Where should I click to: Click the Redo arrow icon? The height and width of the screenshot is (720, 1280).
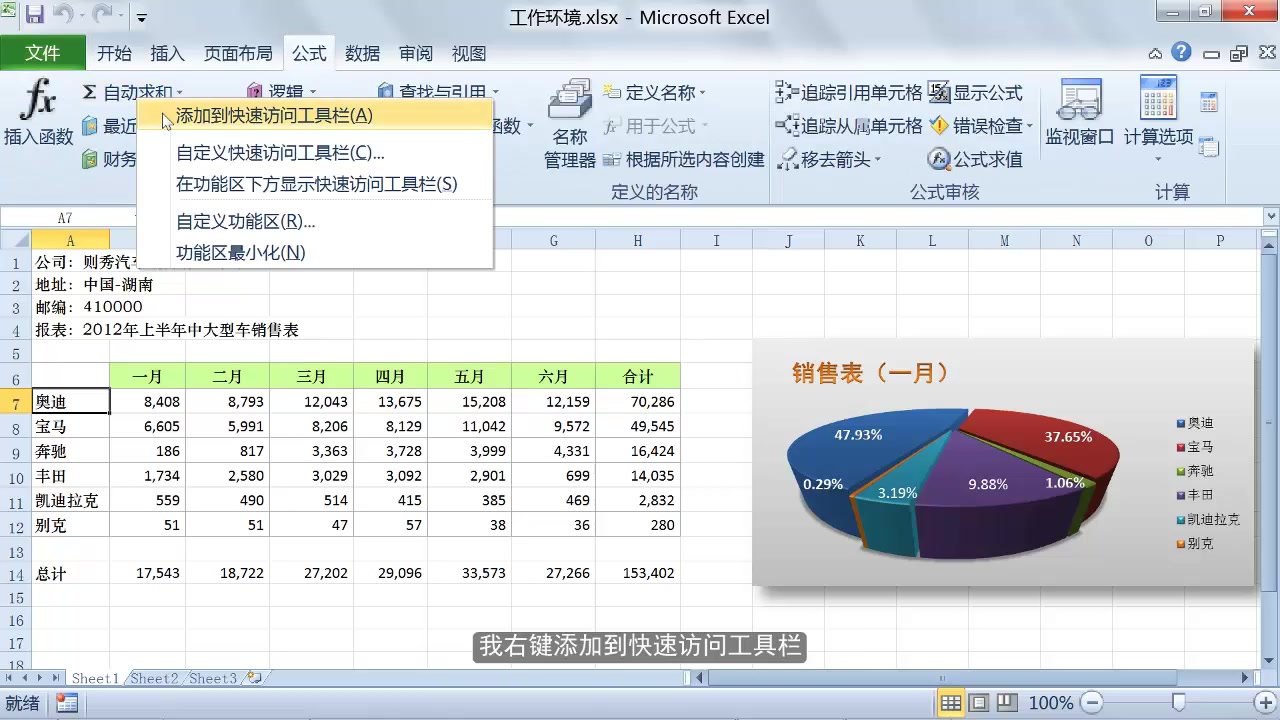(x=102, y=16)
